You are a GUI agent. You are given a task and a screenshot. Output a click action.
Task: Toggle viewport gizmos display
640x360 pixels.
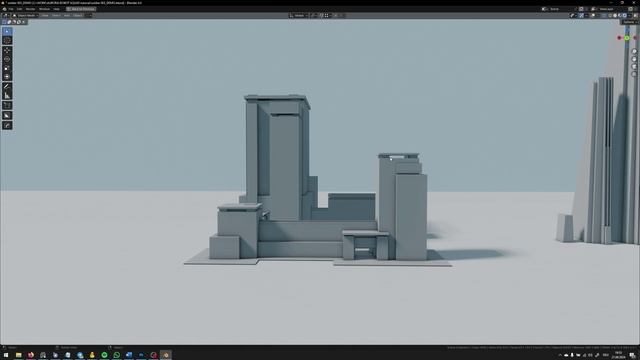pos(581,16)
